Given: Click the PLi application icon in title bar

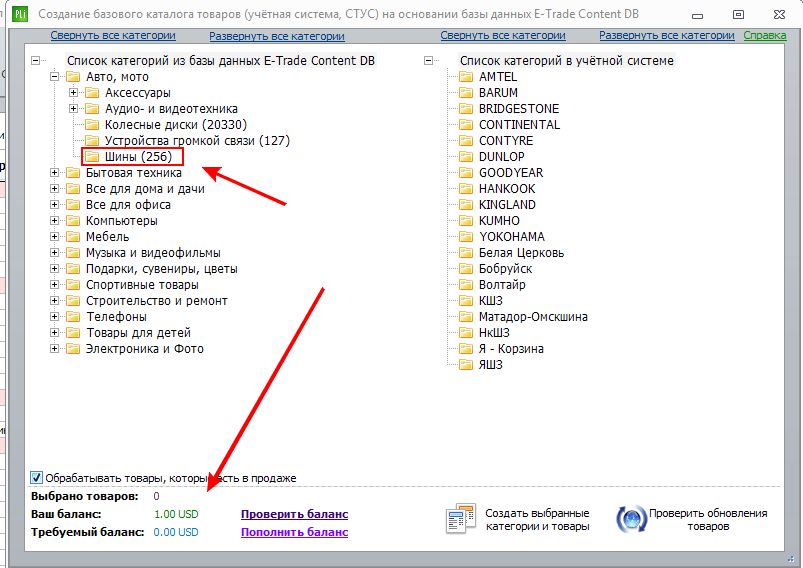Looking at the screenshot, I should click(19, 14).
